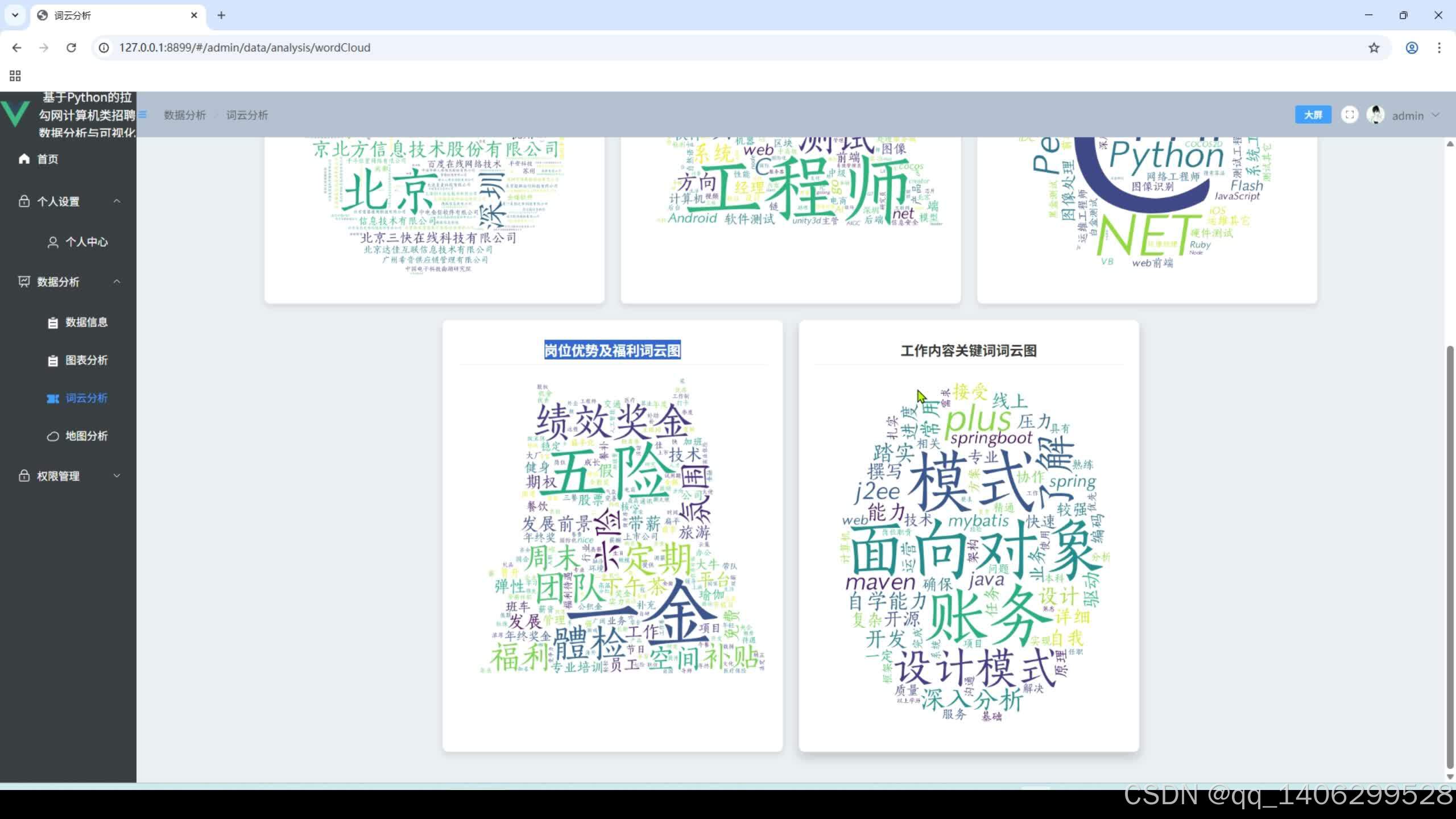Screen dimensions: 1456x819
Task: Click the job content word cloud image
Action: coord(975,552)
